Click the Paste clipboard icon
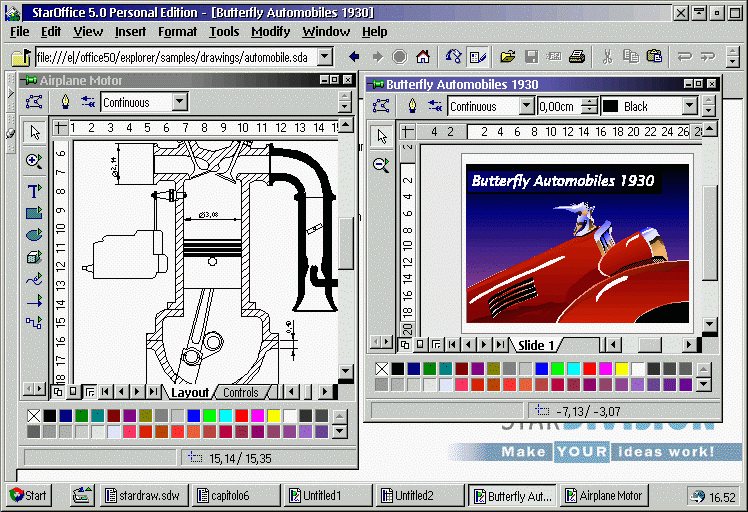Screen dimensions: 748x512 coord(654,57)
